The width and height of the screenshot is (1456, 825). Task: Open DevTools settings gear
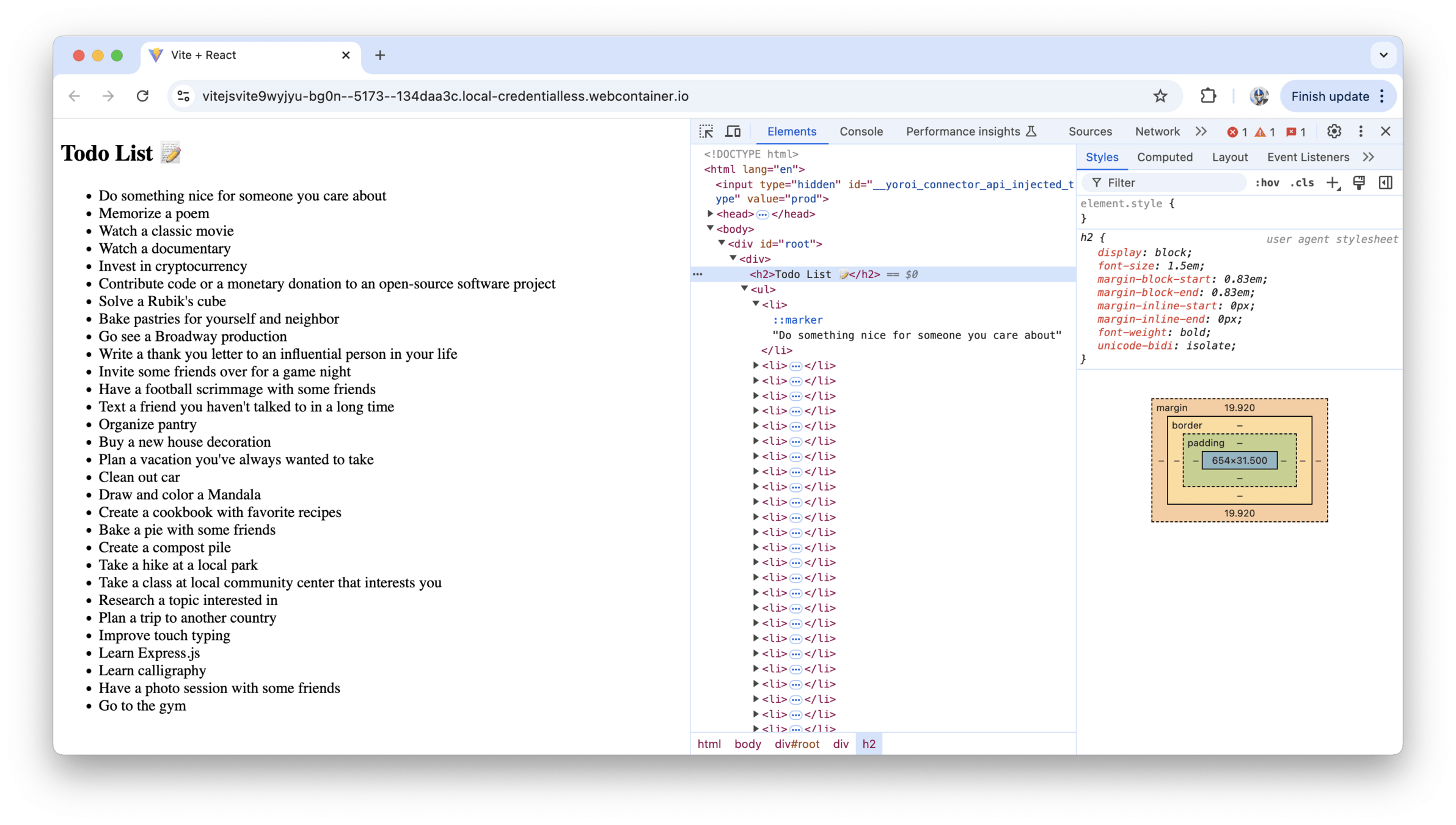[x=1334, y=131]
